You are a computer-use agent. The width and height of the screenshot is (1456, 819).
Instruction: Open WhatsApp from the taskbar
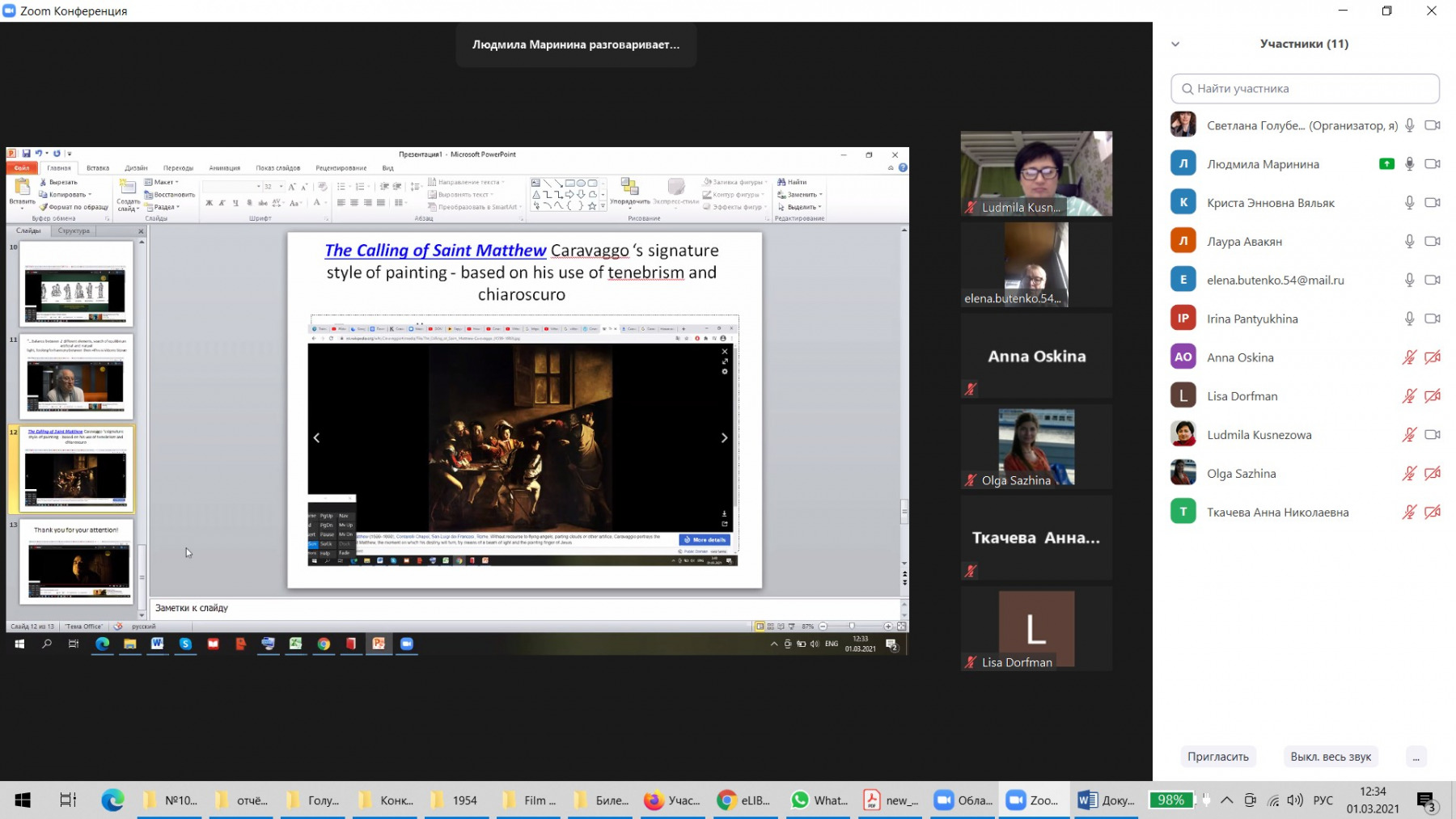pos(818,800)
